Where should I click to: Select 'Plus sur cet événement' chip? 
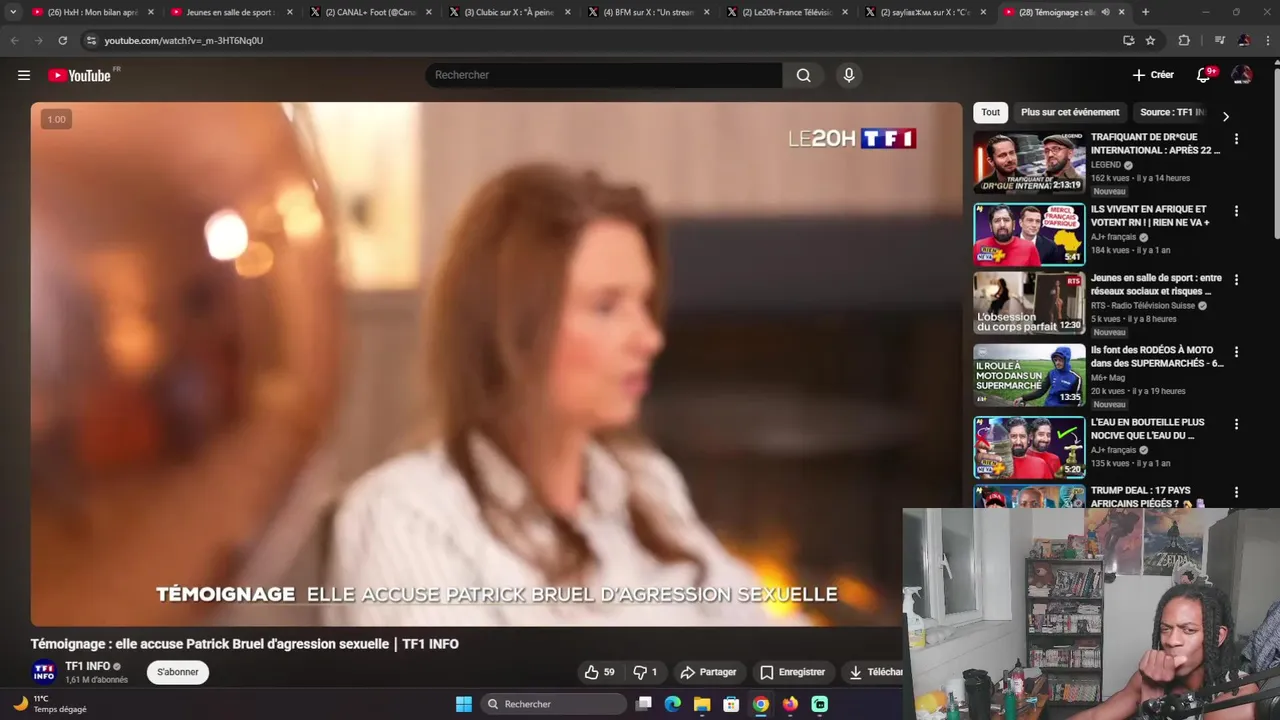1070,112
